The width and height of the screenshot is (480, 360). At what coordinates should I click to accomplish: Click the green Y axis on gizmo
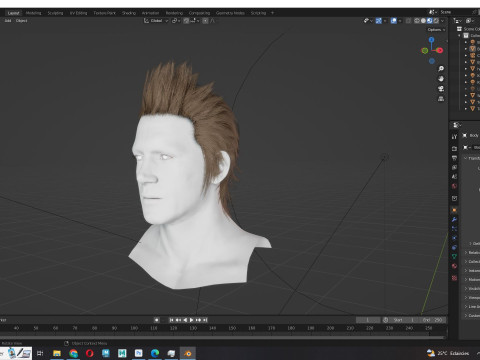point(425,51)
